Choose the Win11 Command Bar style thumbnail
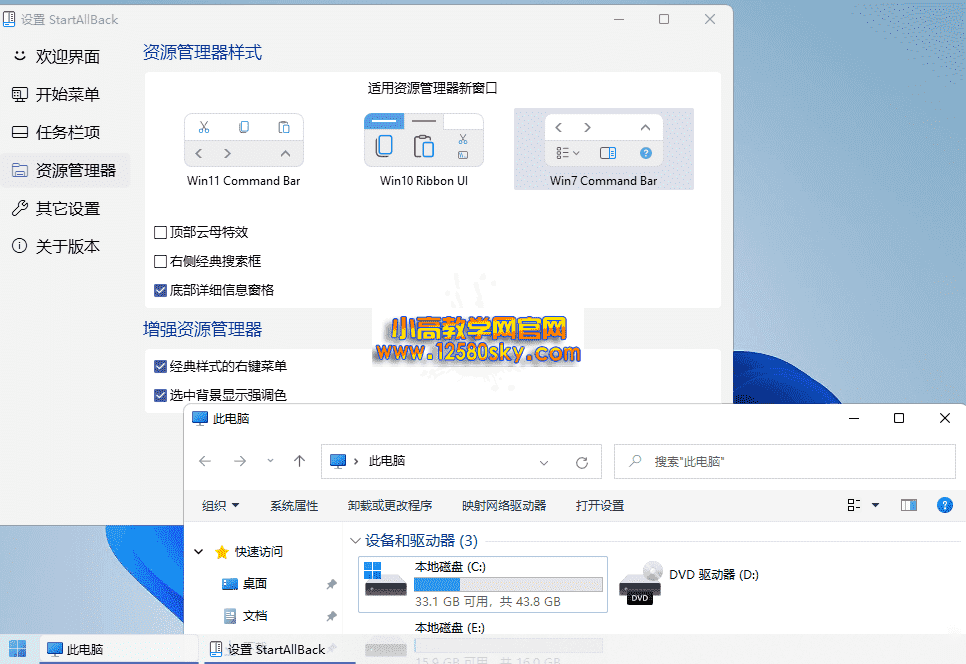Screen dimensions: 966x664 pos(243,150)
